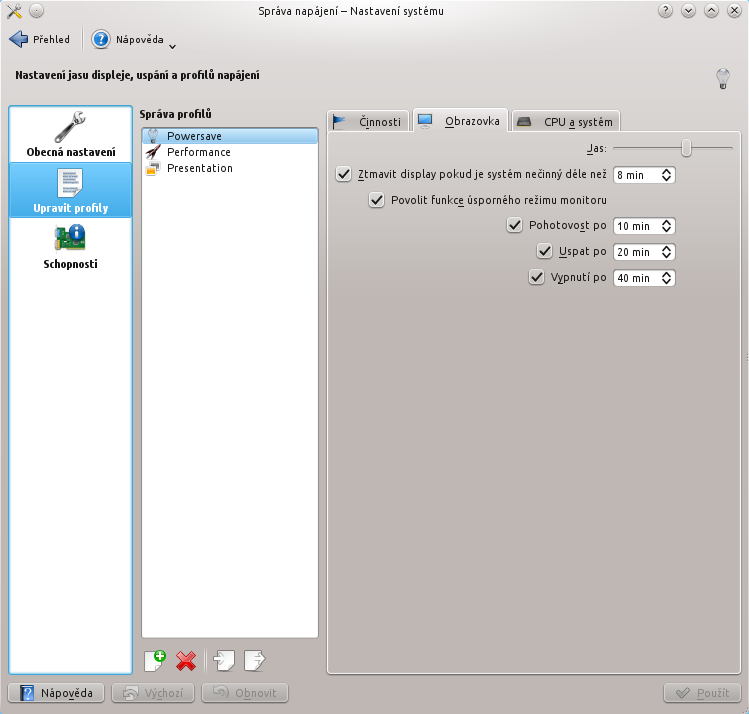Click the back arrow Přehled icon

(x=19, y=39)
